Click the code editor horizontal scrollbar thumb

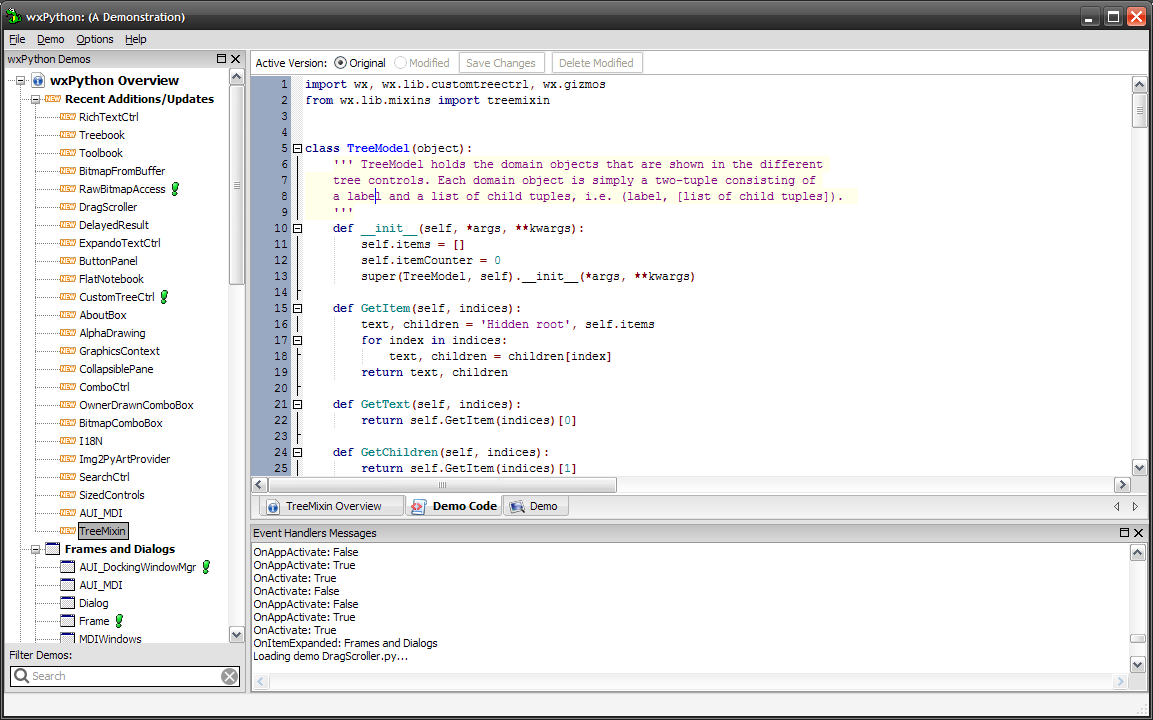[442, 485]
